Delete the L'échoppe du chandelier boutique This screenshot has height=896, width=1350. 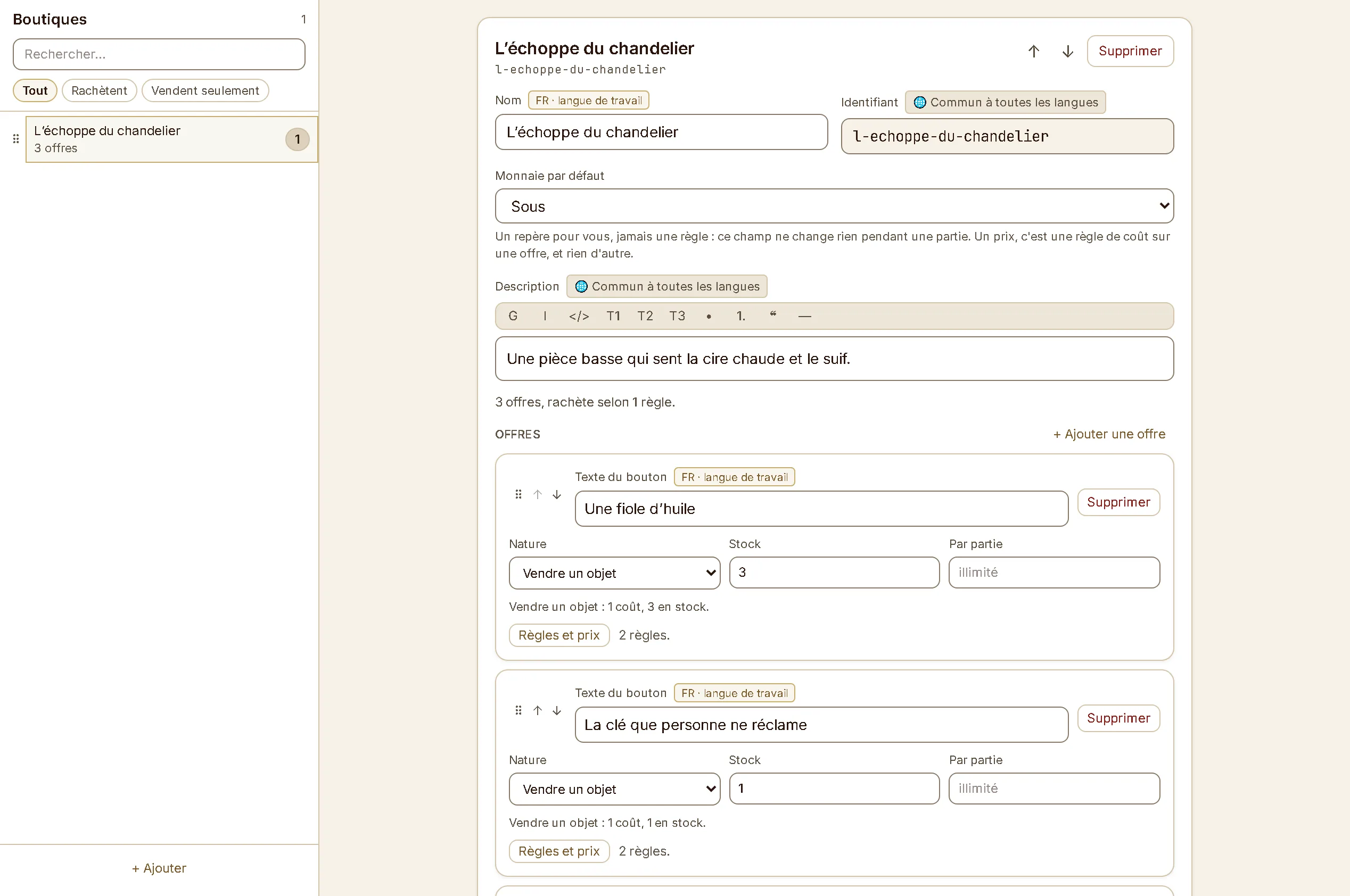[x=1130, y=52]
